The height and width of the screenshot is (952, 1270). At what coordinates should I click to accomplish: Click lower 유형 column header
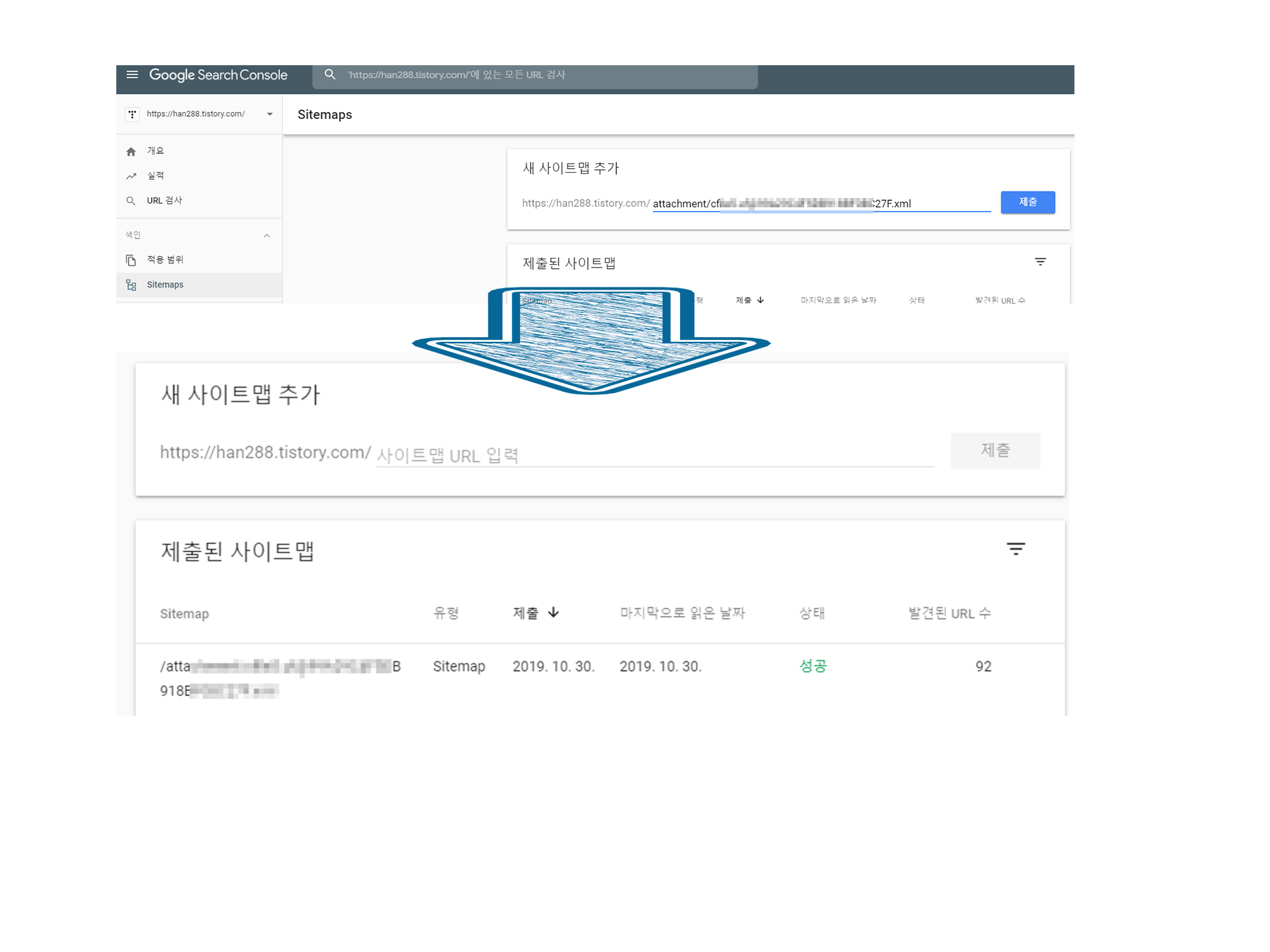click(446, 613)
